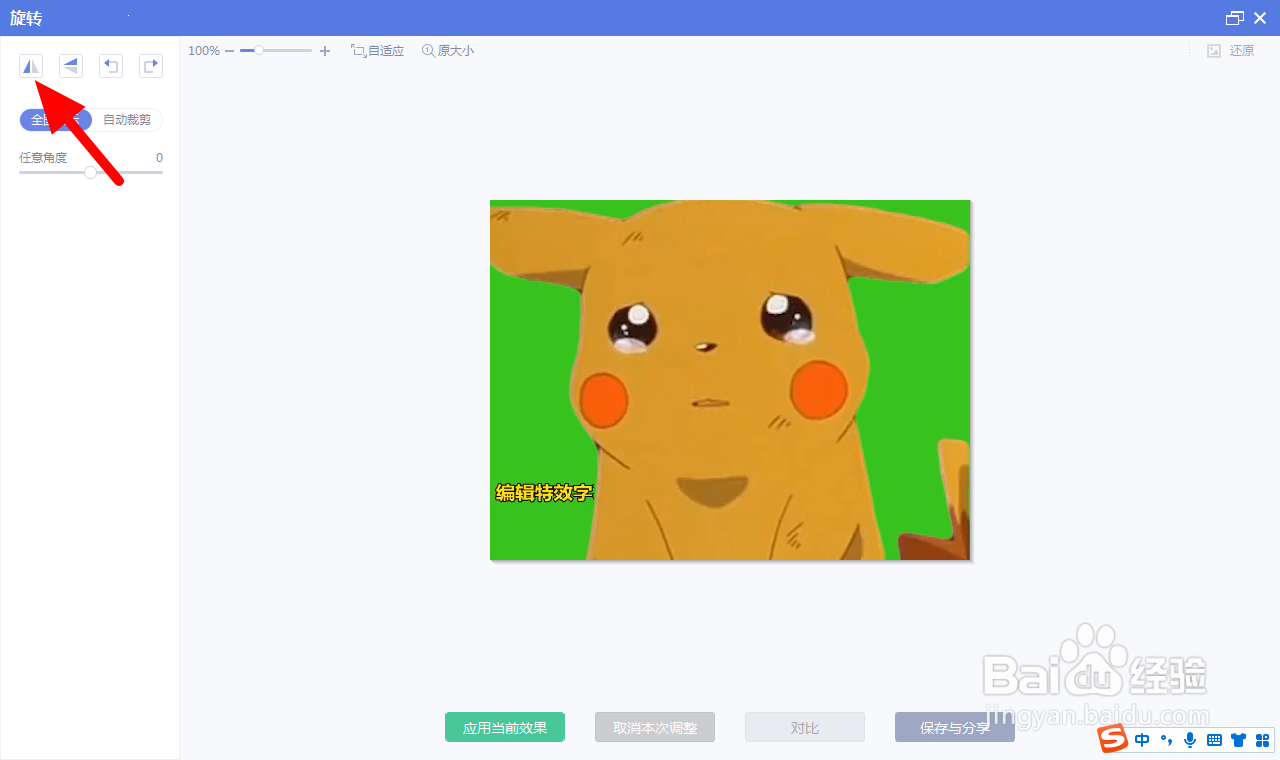1280x760 pixels.
Task: Fit image with 自适应
Action: 378,50
